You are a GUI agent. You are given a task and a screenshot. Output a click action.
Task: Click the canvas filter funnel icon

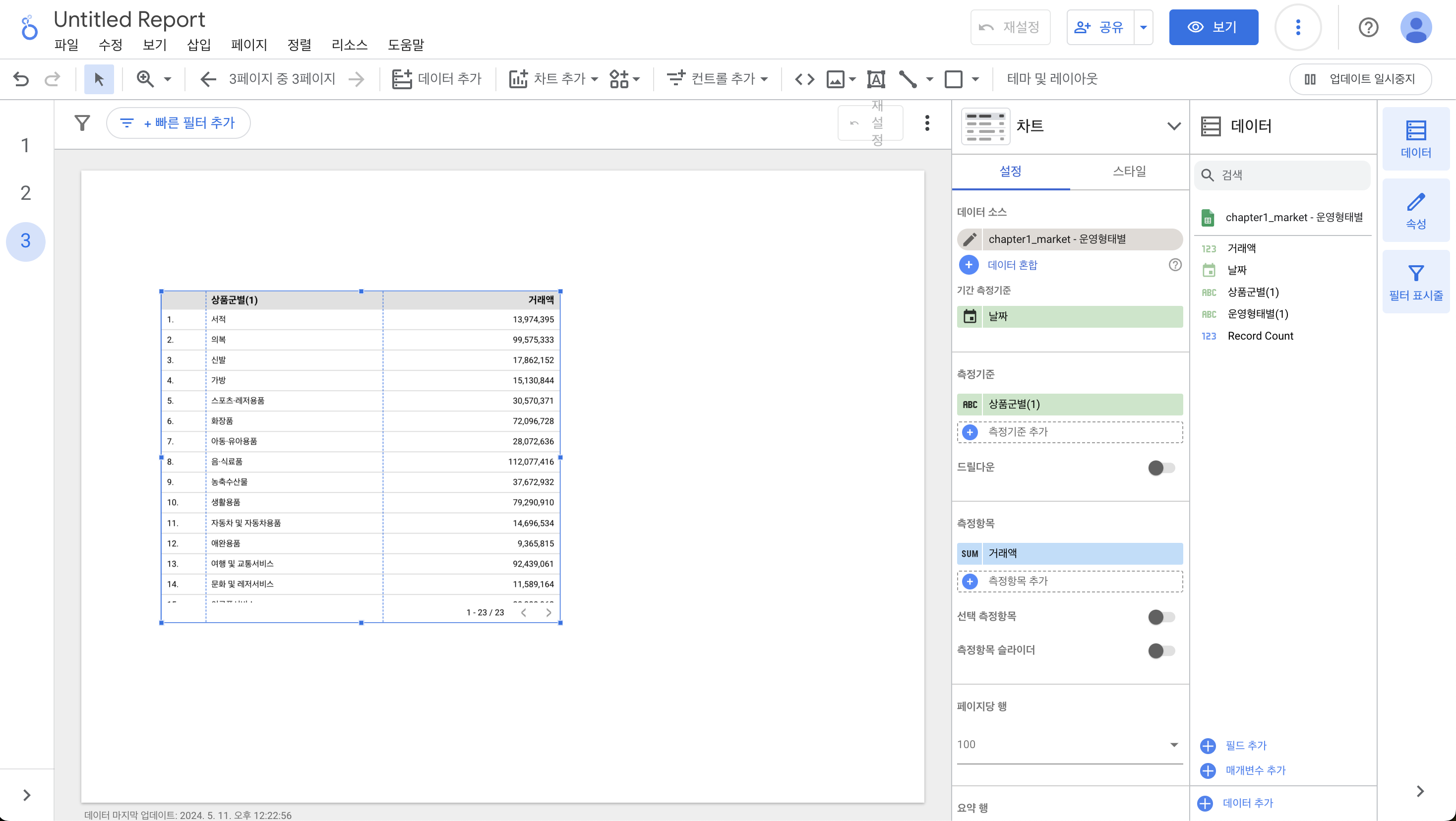[82, 122]
